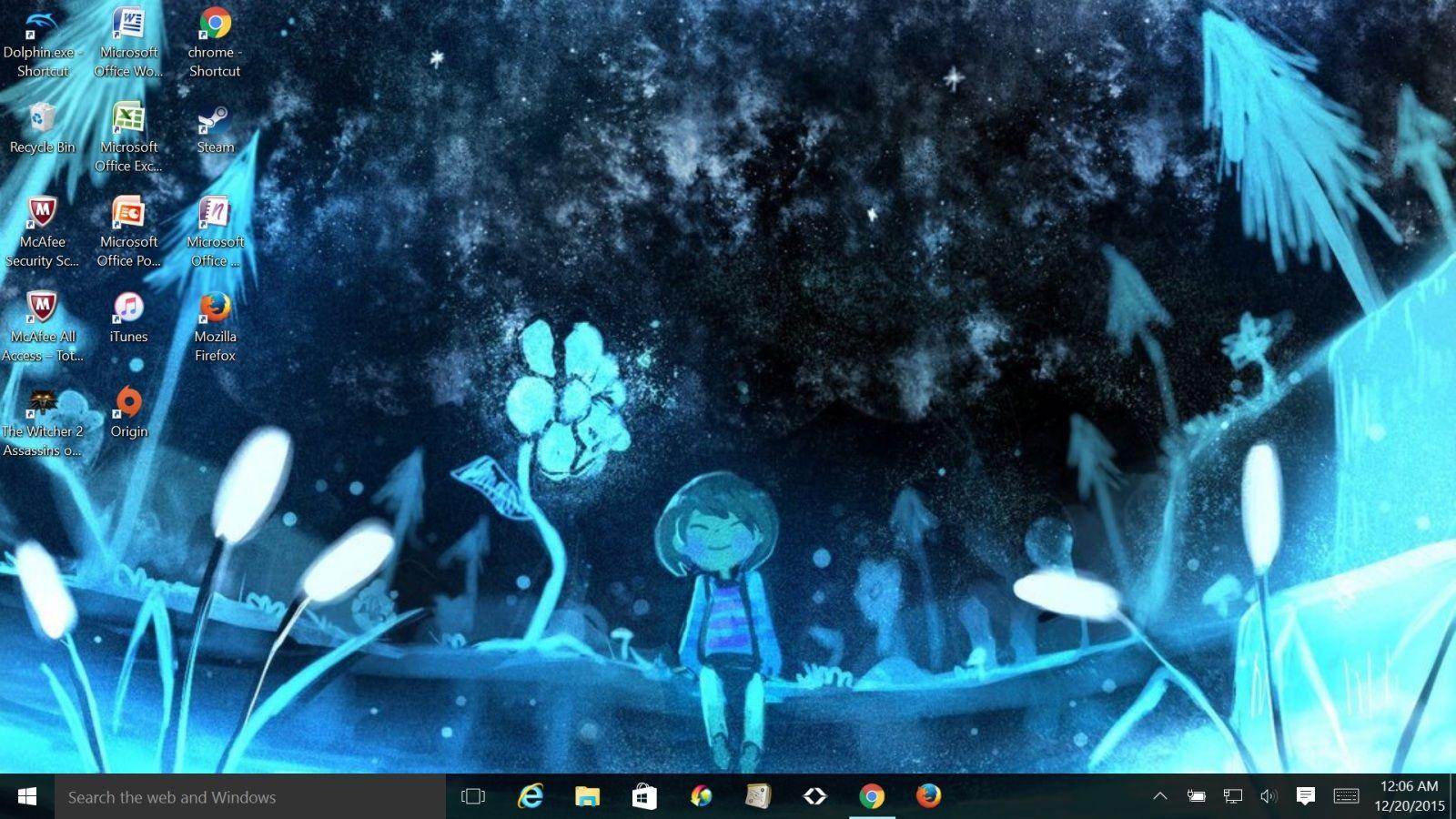Screen dimensions: 1456x819
Task: Click the battery power tray icon
Action: pos(1197,796)
